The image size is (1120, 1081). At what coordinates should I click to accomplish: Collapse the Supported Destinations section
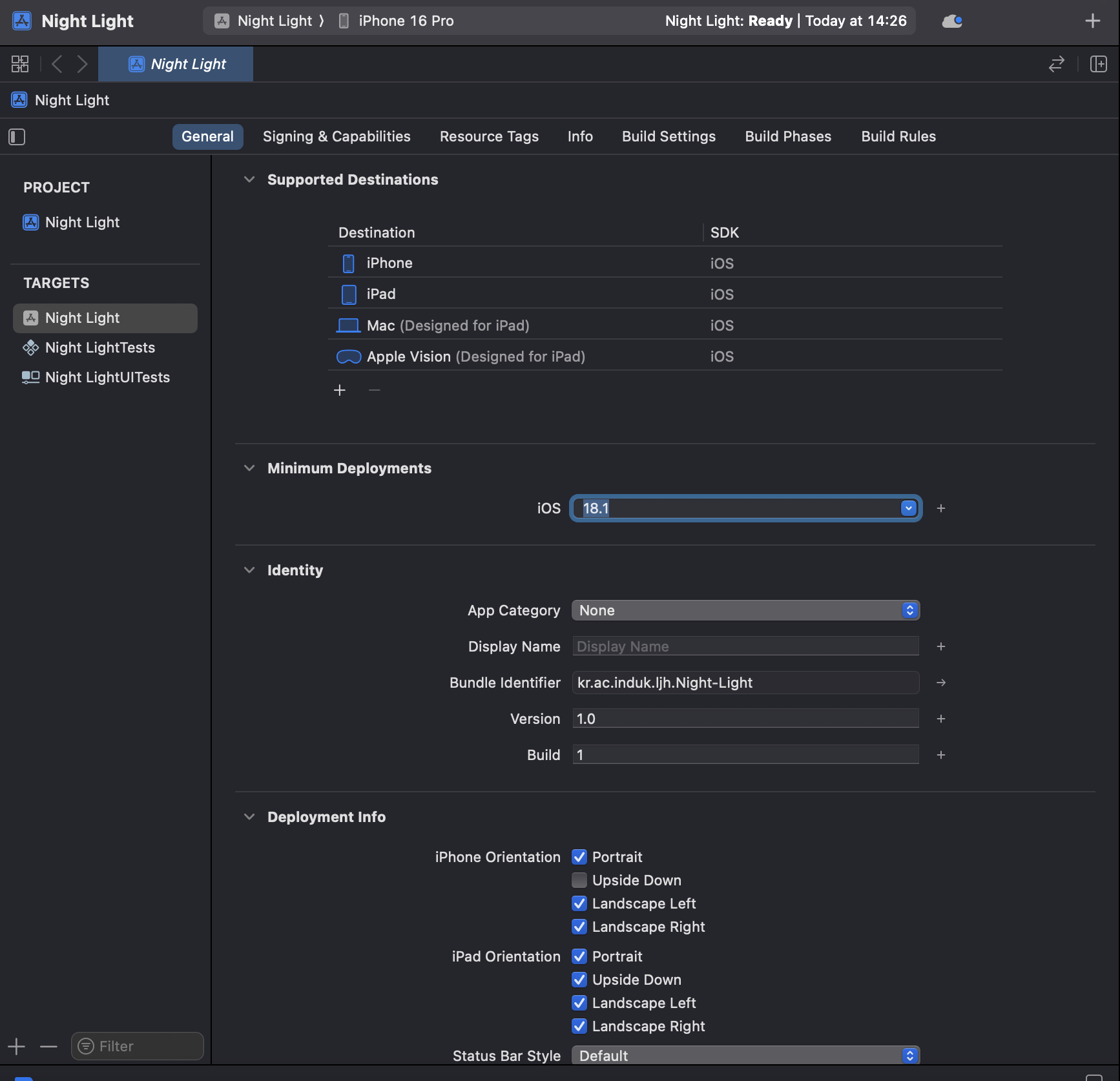tap(249, 180)
